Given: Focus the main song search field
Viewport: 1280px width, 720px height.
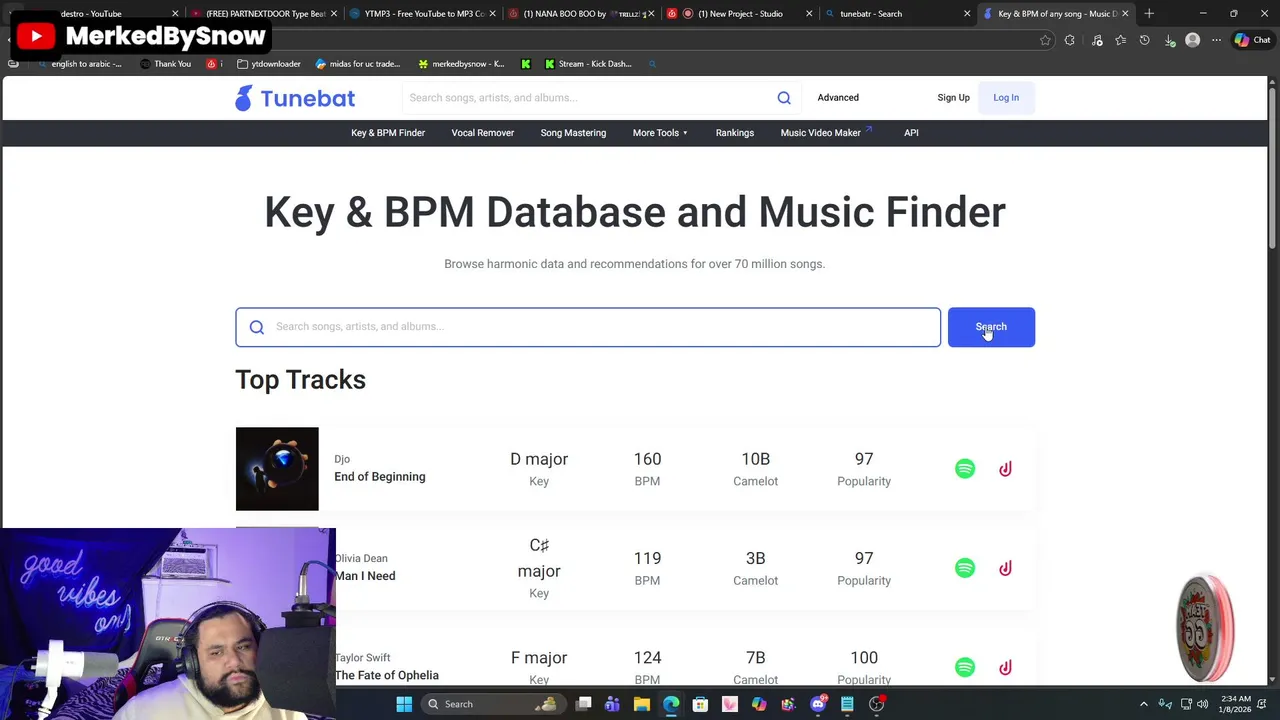Looking at the screenshot, I should coord(588,327).
